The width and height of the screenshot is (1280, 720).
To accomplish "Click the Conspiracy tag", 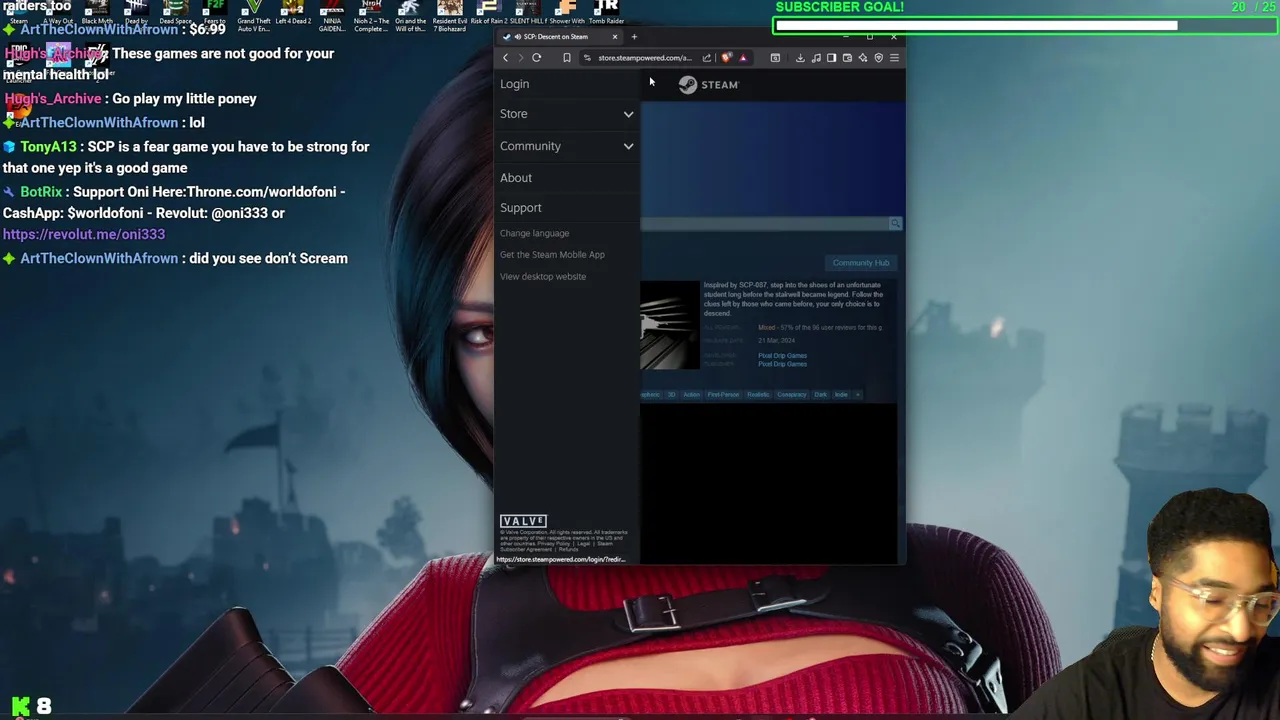I will 791,395.
